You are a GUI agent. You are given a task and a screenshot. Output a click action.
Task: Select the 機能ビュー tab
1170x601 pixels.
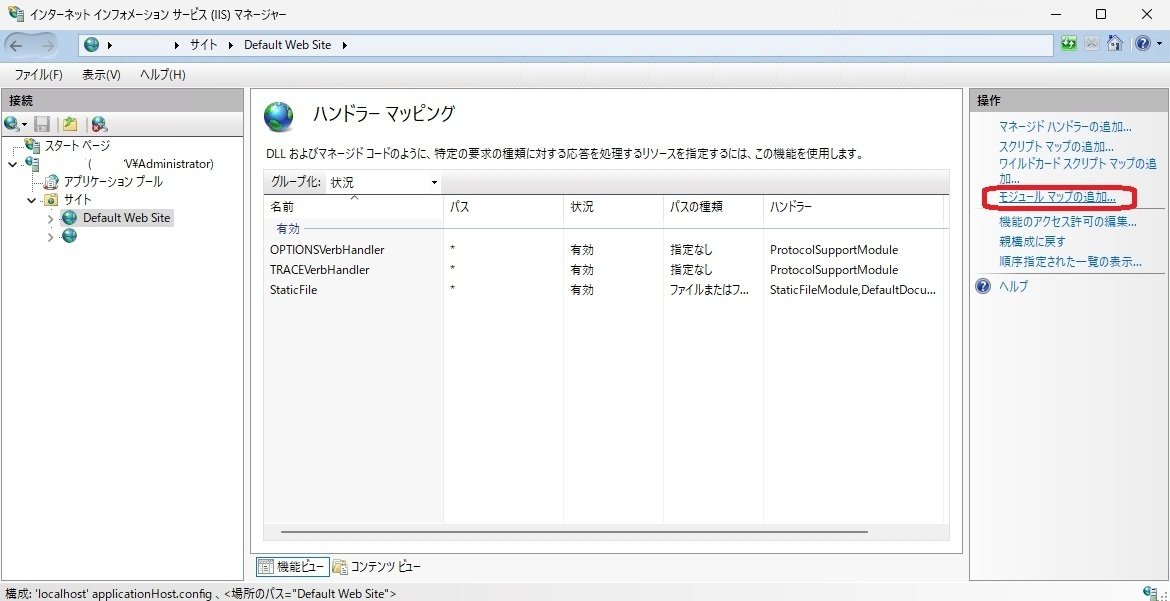(x=291, y=566)
